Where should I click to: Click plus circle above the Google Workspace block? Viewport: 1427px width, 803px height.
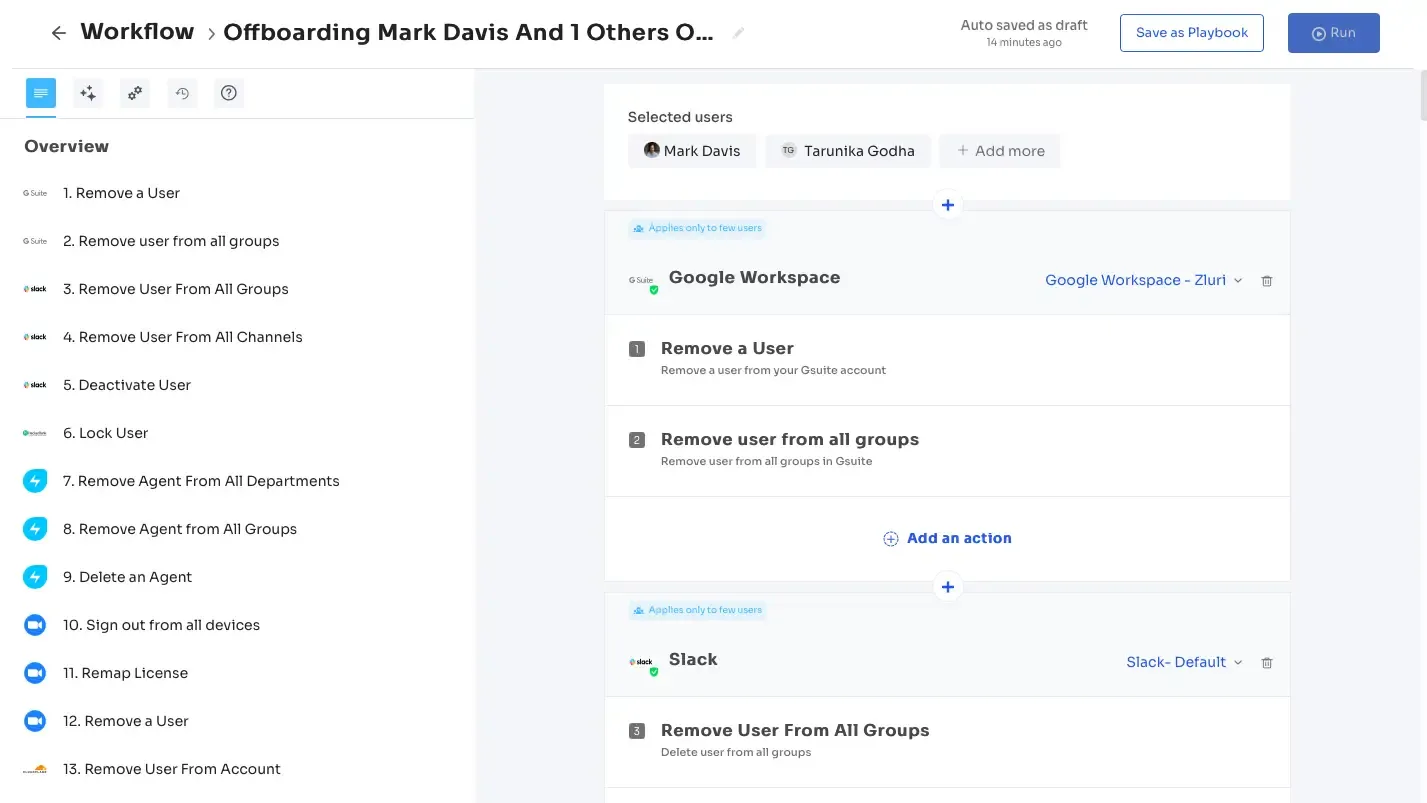[948, 205]
